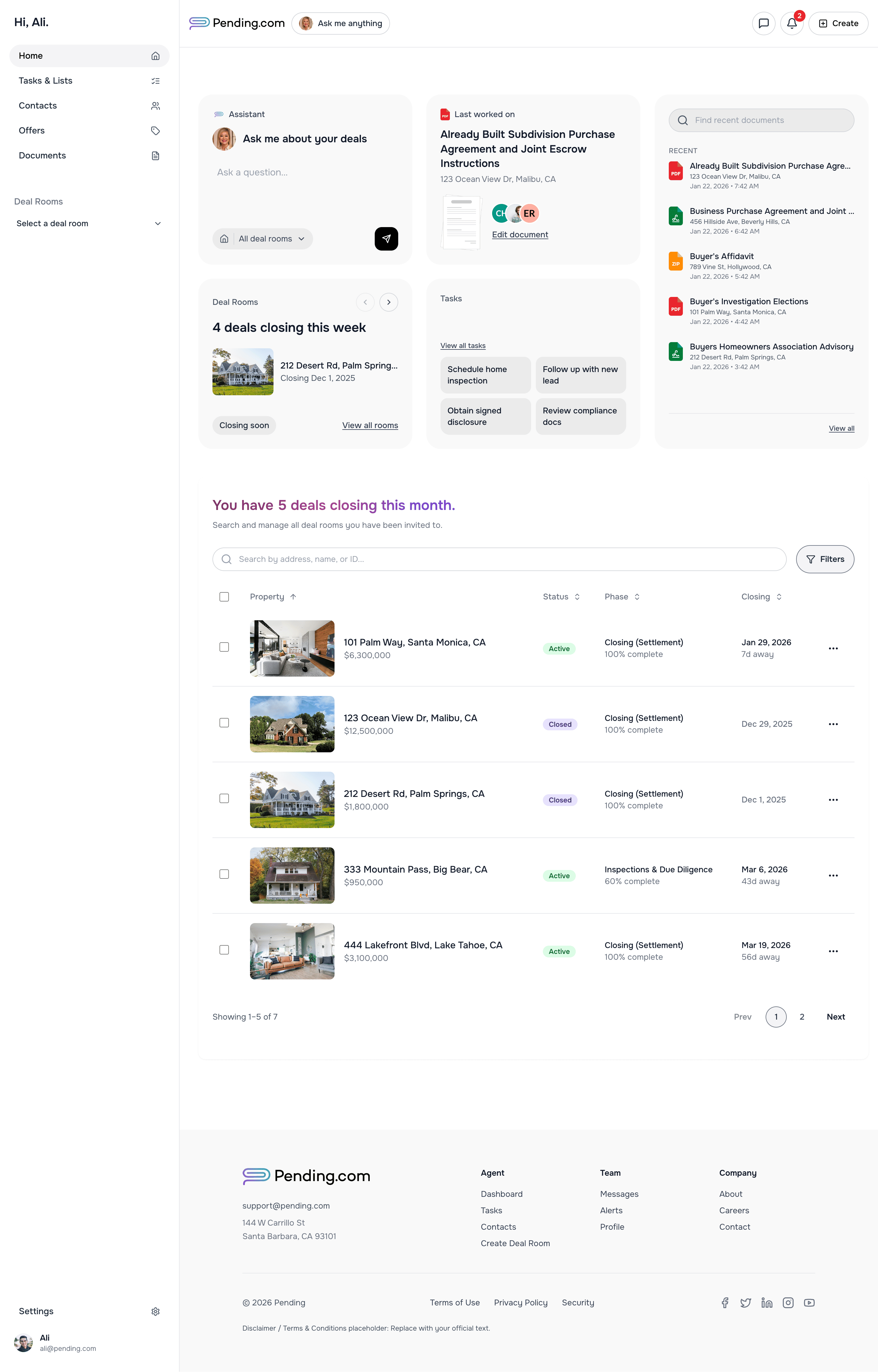The height and width of the screenshot is (1372, 878).
Task: Click the notifications bell with badge
Action: (x=793, y=23)
